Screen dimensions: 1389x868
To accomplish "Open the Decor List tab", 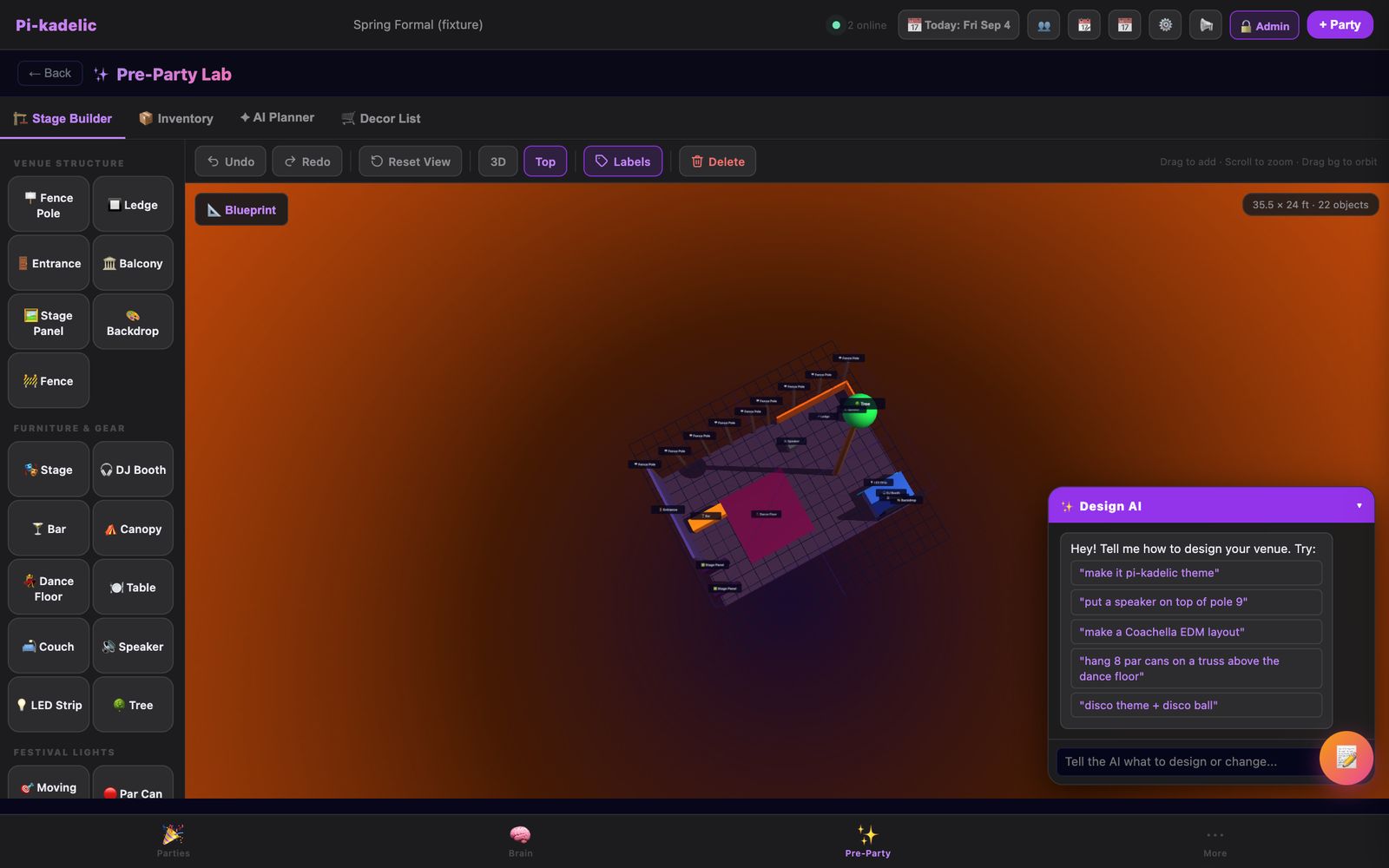I will (x=381, y=118).
